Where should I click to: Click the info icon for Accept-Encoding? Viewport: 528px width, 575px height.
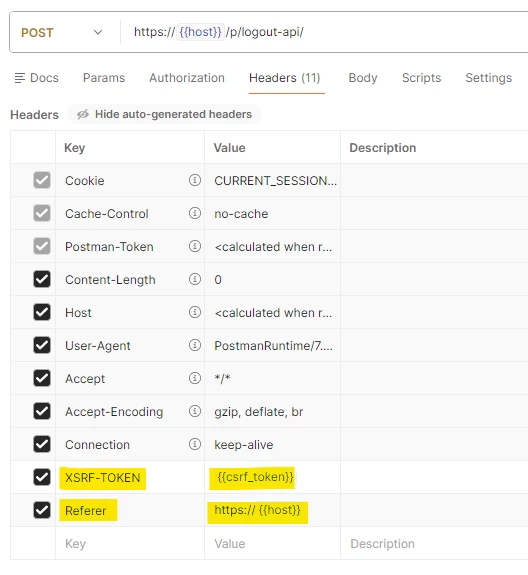tap(195, 411)
